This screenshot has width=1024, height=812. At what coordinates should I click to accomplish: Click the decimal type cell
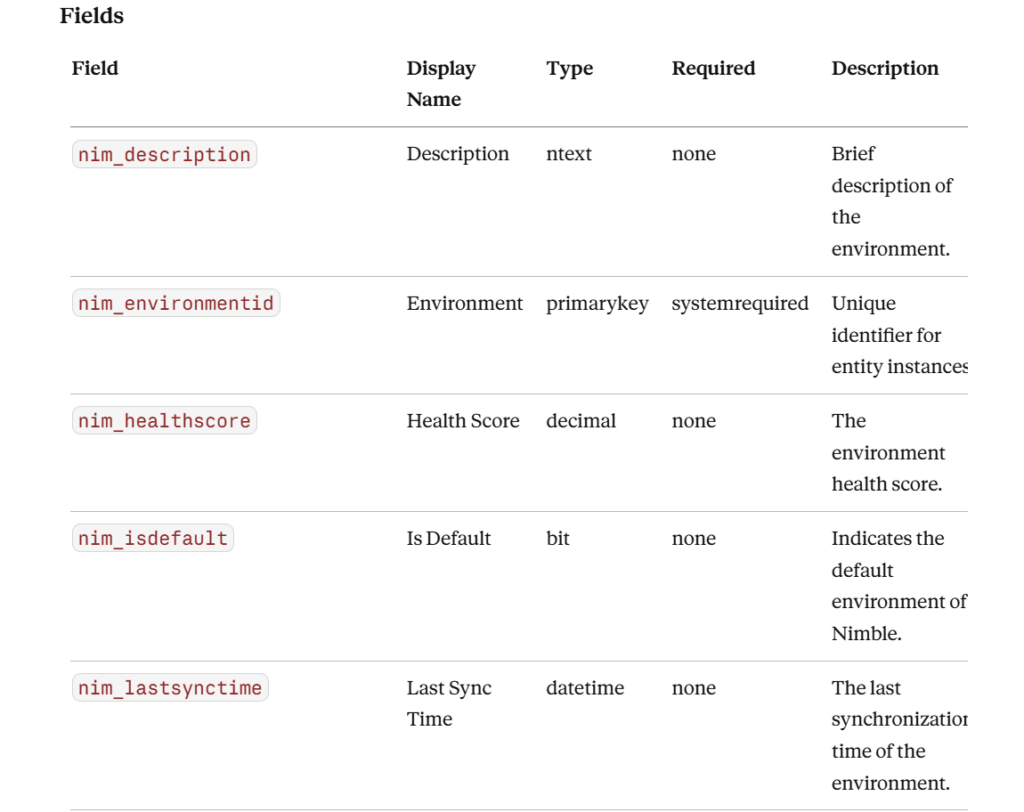(x=581, y=421)
